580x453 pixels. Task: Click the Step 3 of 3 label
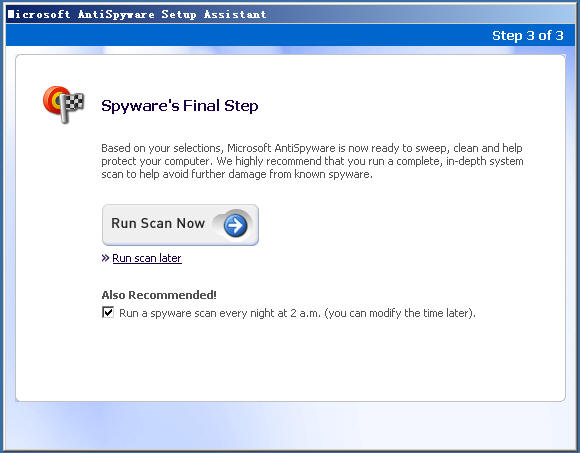[x=527, y=36]
